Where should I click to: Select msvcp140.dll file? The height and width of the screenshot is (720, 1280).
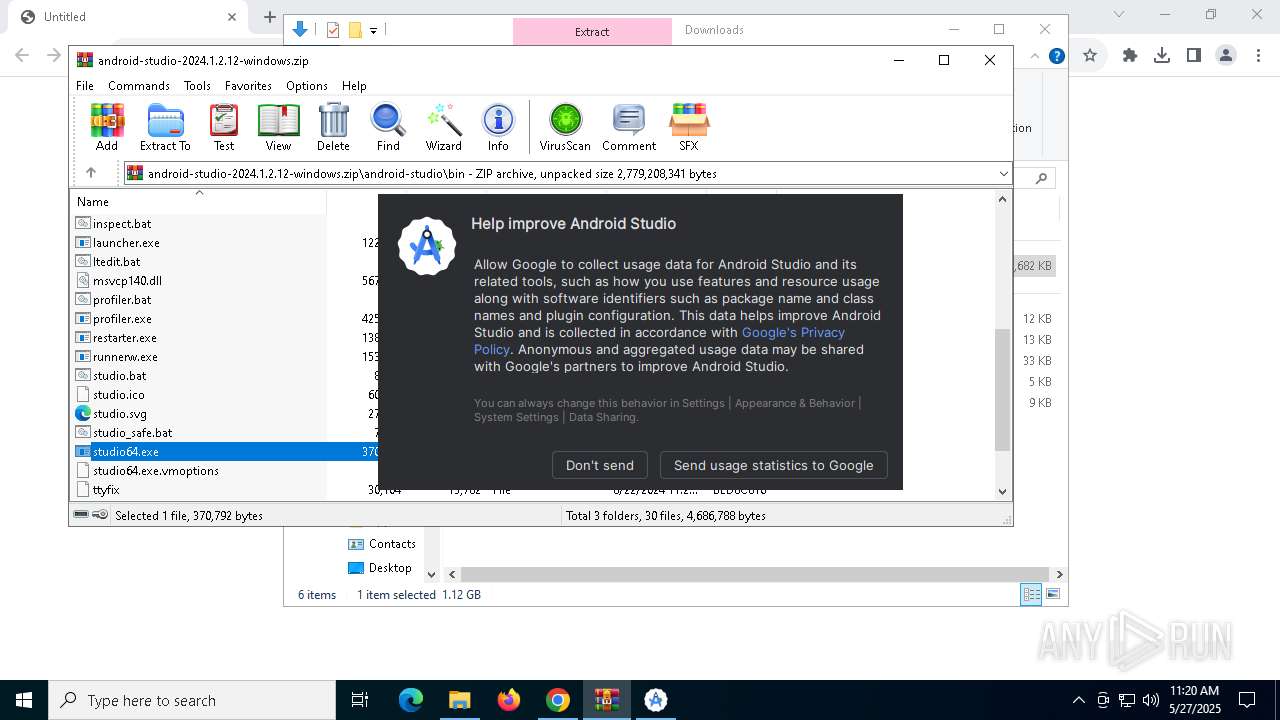[127, 281]
